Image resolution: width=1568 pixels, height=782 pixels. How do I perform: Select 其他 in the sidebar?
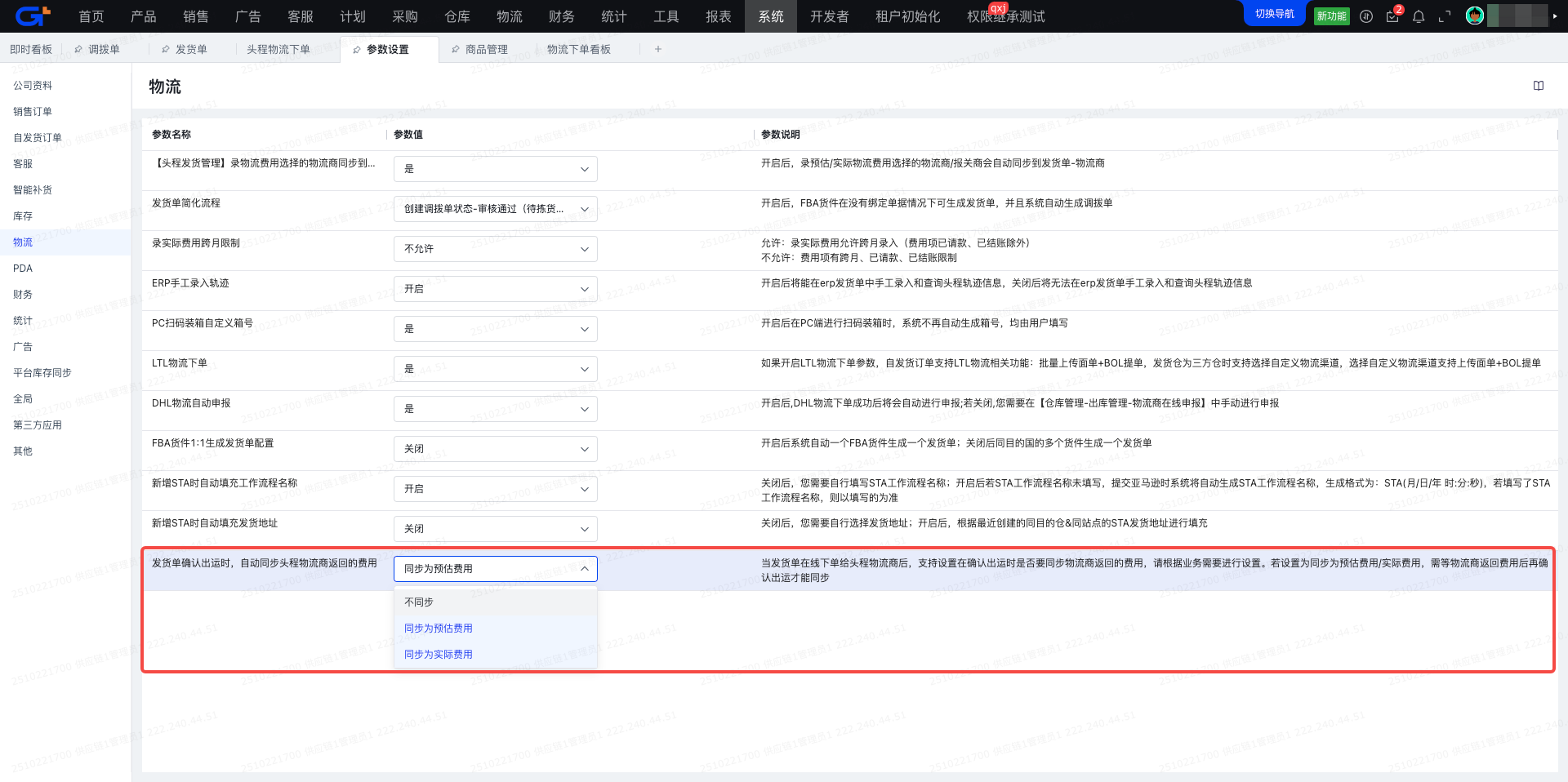click(65, 451)
